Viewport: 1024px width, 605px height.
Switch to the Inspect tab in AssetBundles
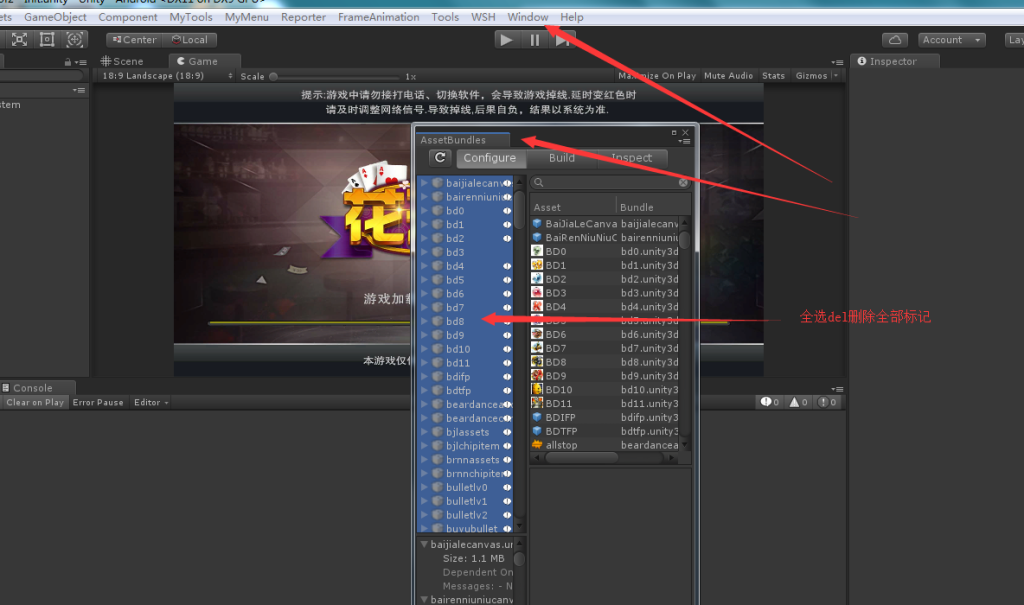632,157
